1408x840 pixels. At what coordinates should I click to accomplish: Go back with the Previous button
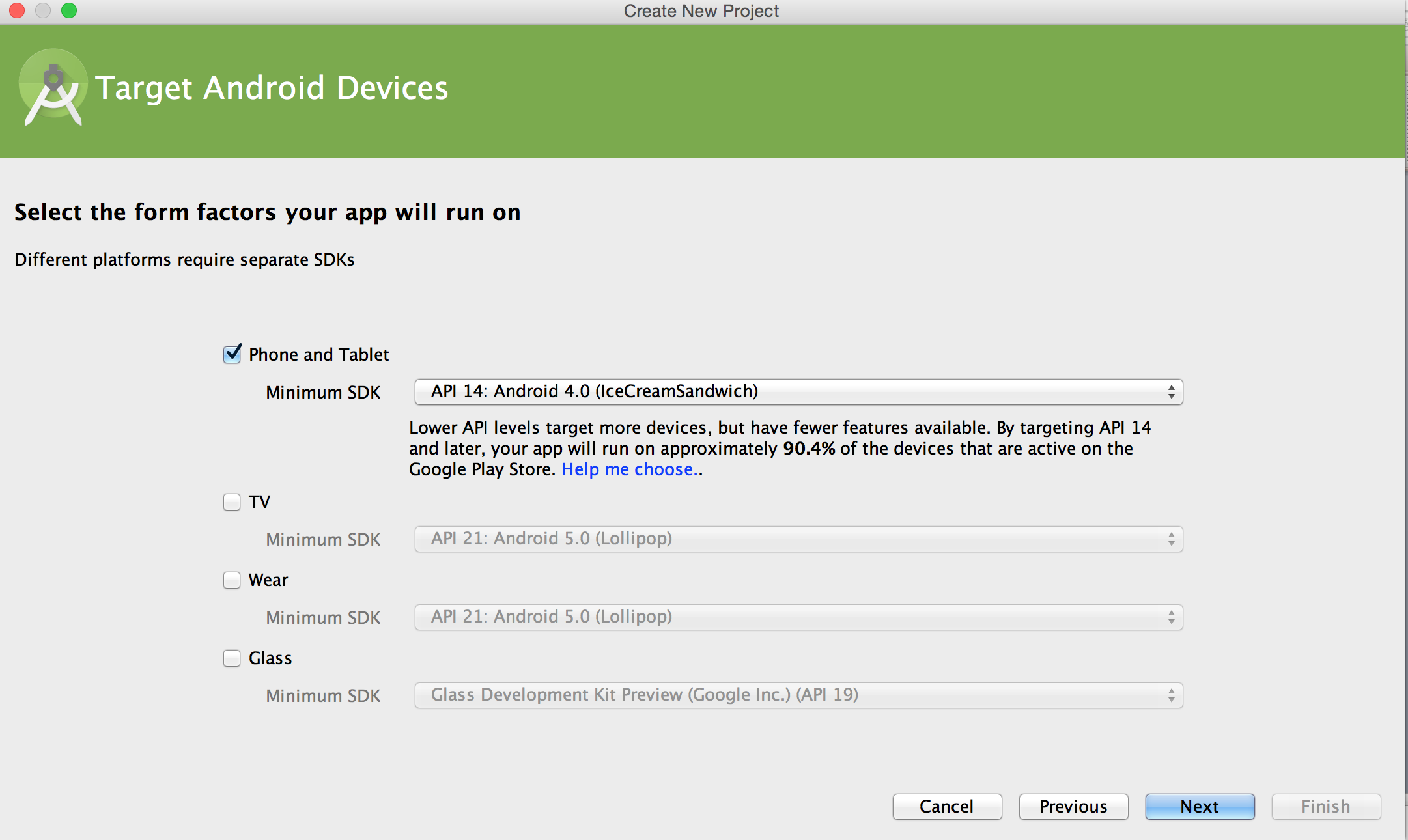(x=1073, y=807)
